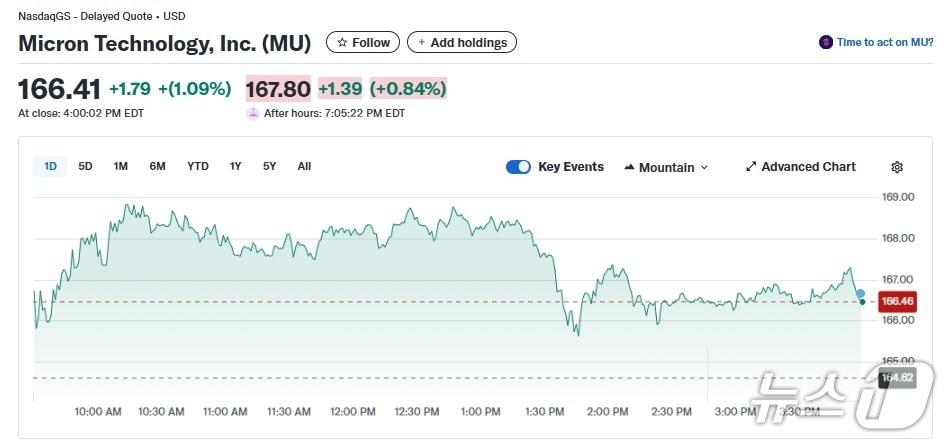Show the 6M chart range
This screenshot has width=948, height=443.
pyautogui.click(x=157, y=166)
